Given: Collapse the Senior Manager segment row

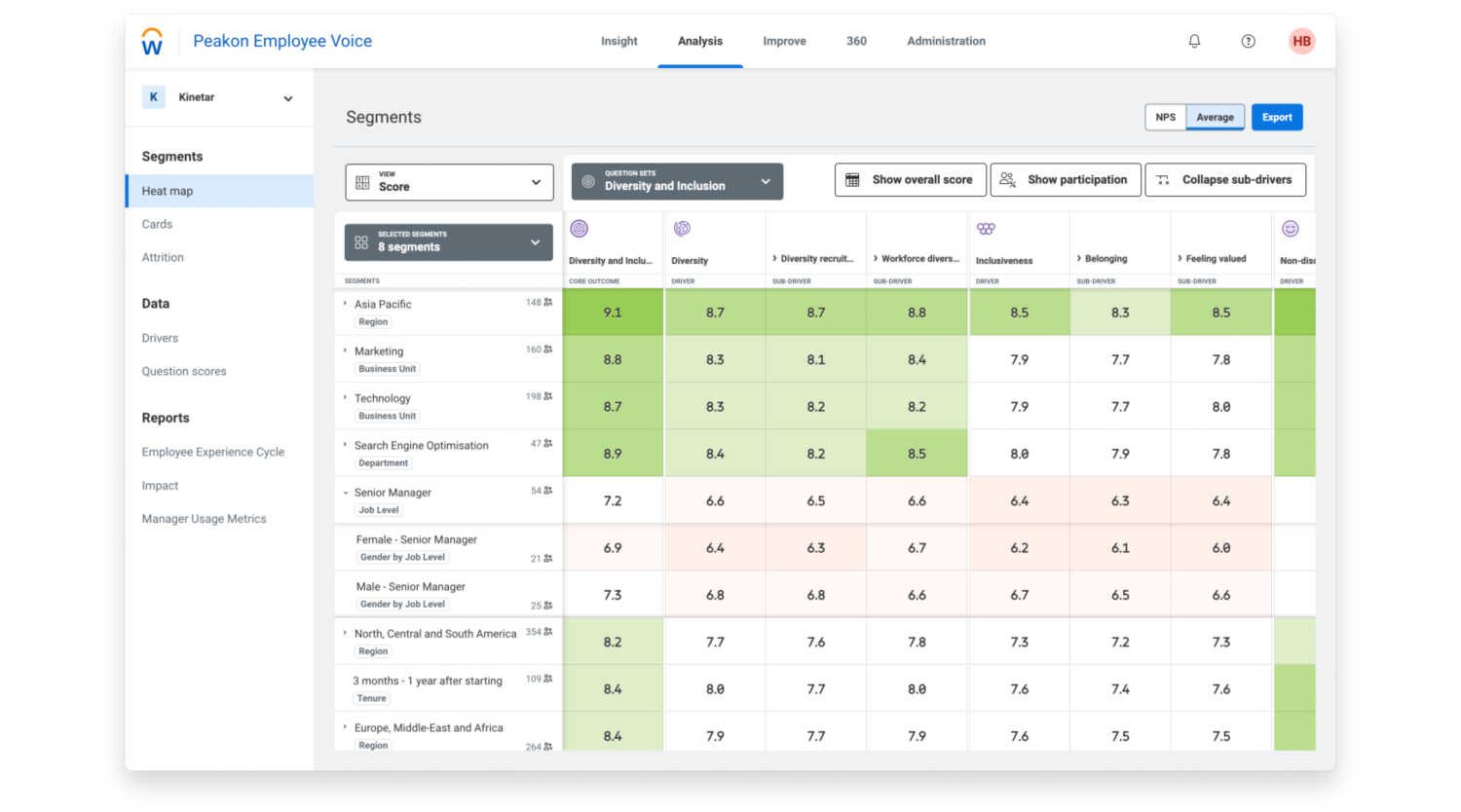Looking at the screenshot, I should (345, 493).
